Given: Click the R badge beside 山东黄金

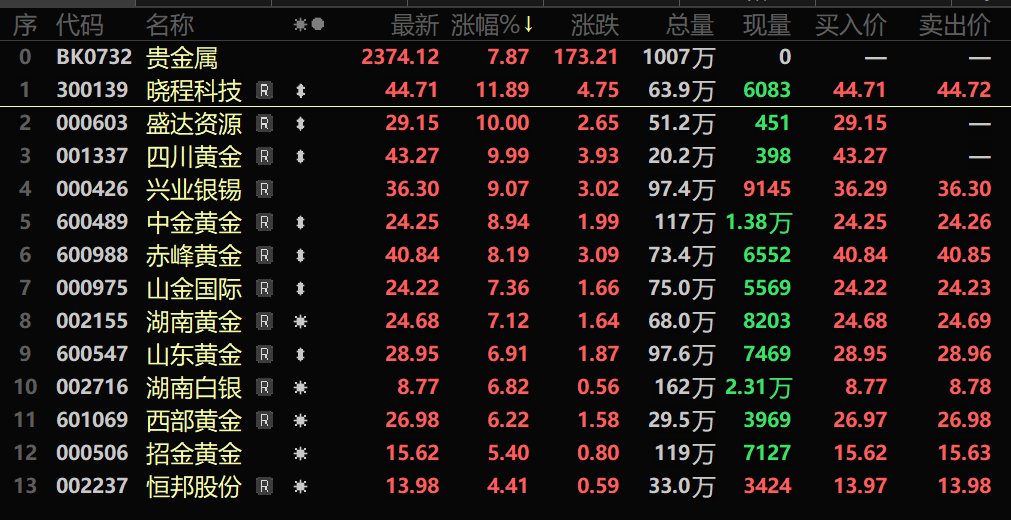Looking at the screenshot, I should 264,354.
